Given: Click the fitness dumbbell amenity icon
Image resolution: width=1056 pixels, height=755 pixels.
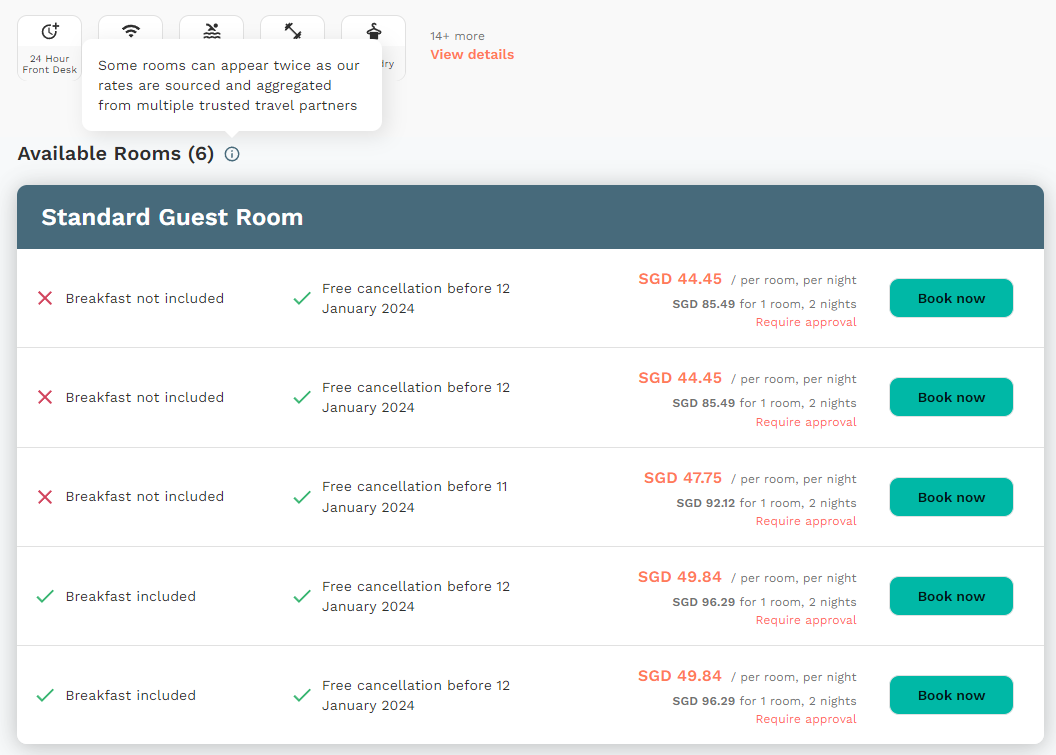Looking at the screenshot, I should (293, 31).
